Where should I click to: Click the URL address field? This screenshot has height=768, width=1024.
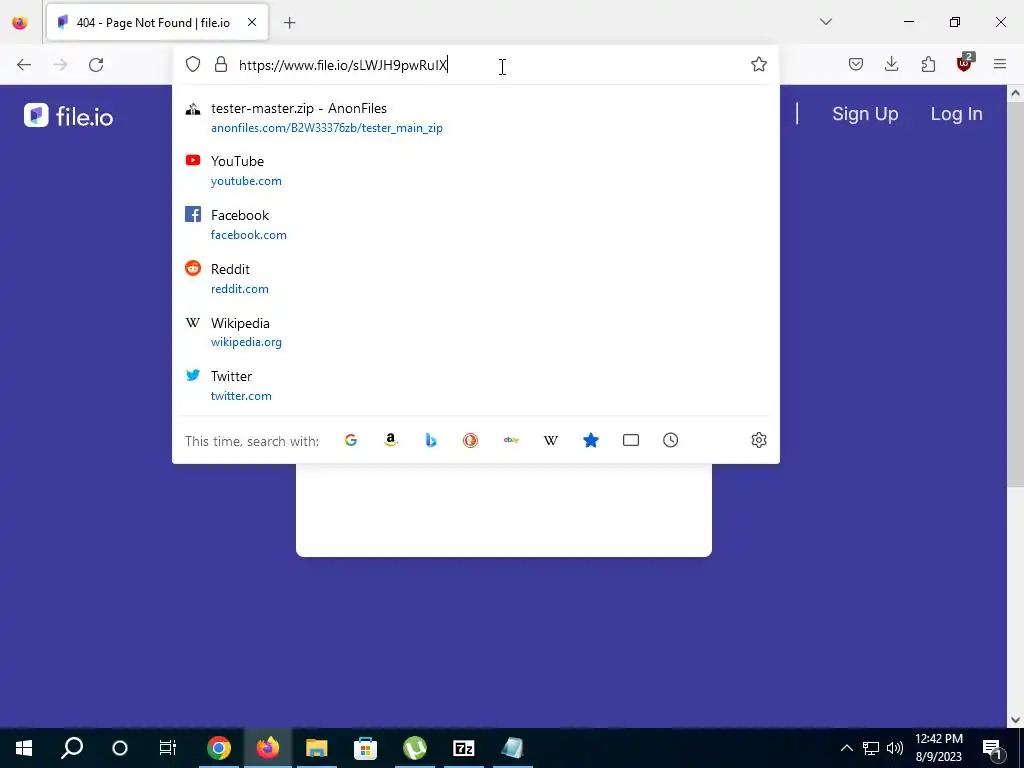click(490, 65)
